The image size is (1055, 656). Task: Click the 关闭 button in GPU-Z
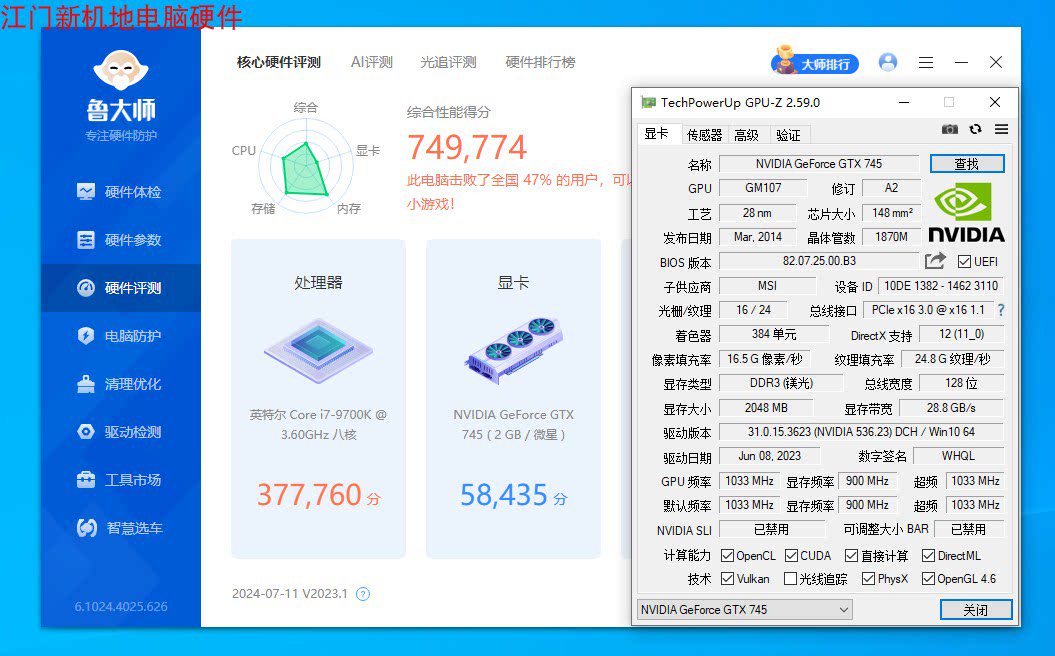tap(976, 610)
